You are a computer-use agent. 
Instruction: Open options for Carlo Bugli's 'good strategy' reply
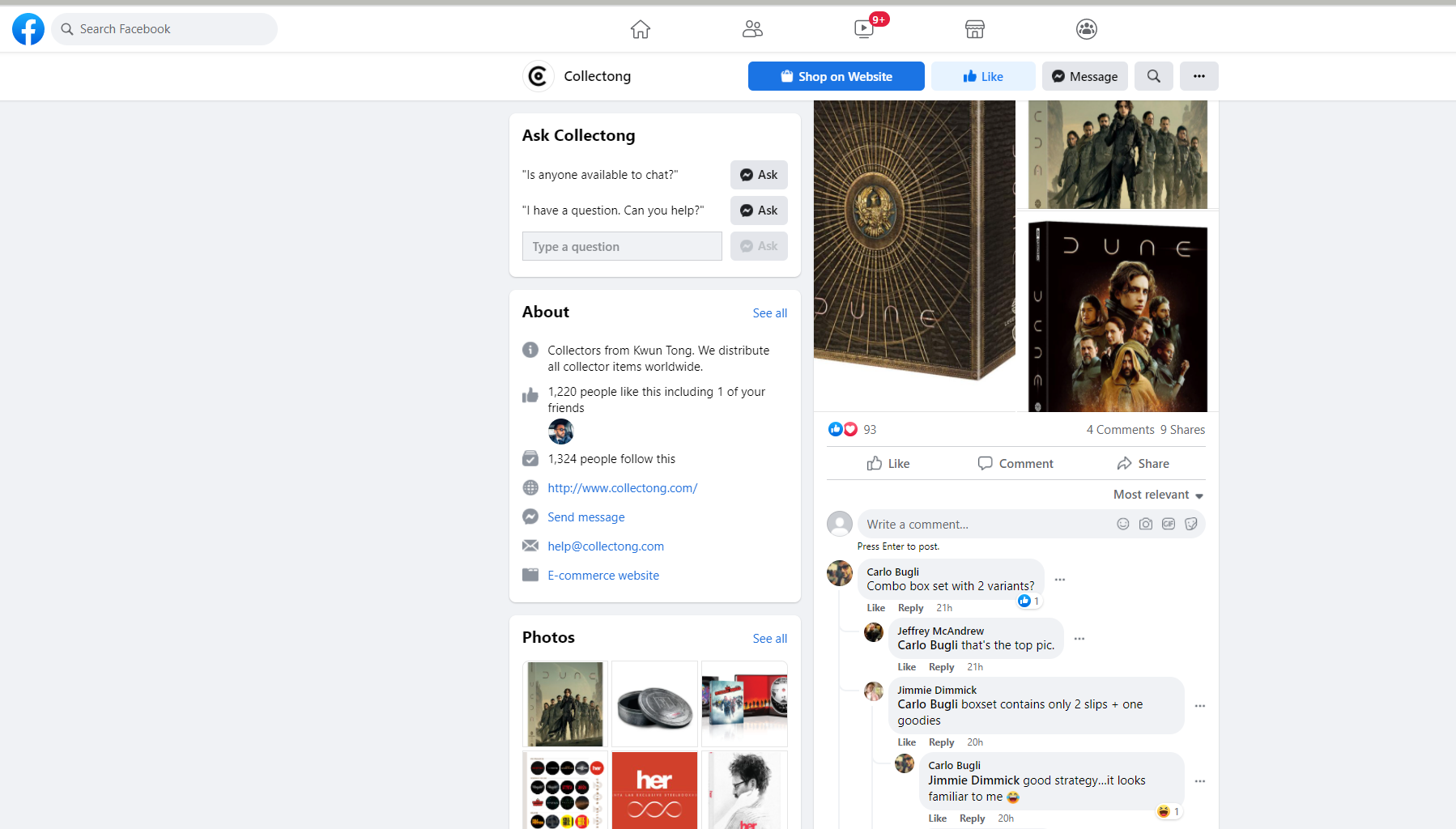[x=1200, y=781]
